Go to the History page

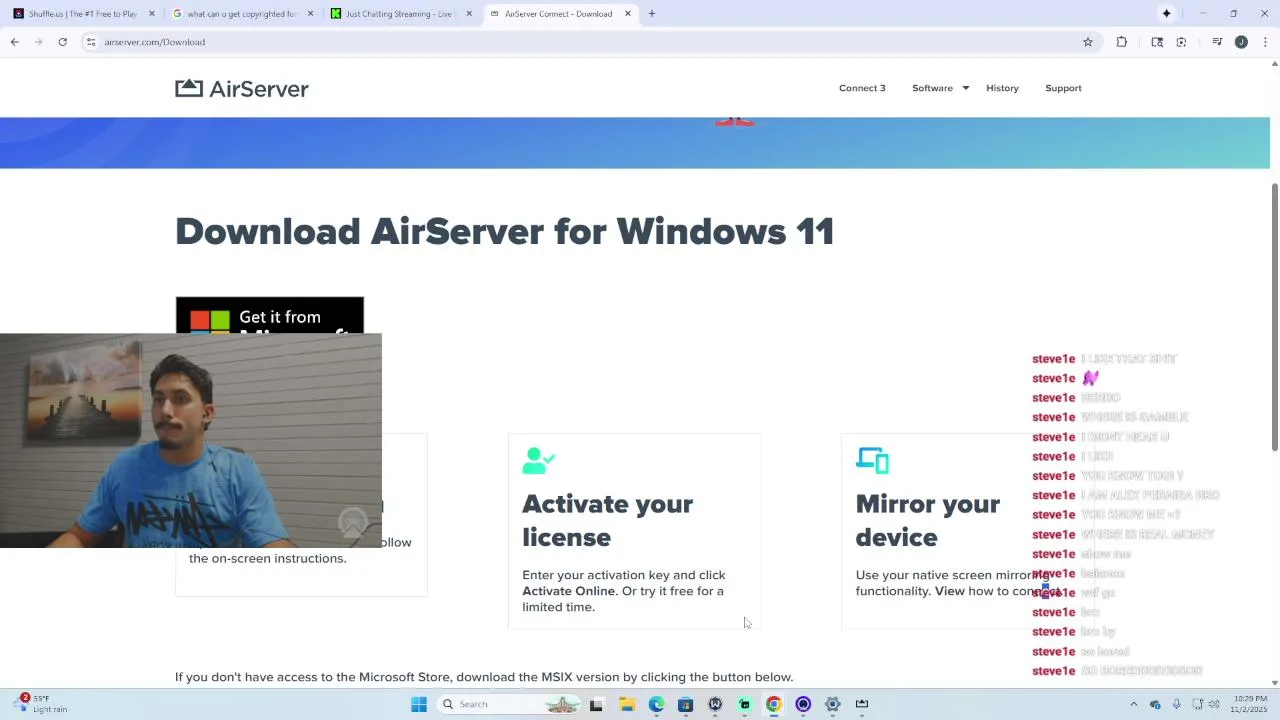[1002, 88]
